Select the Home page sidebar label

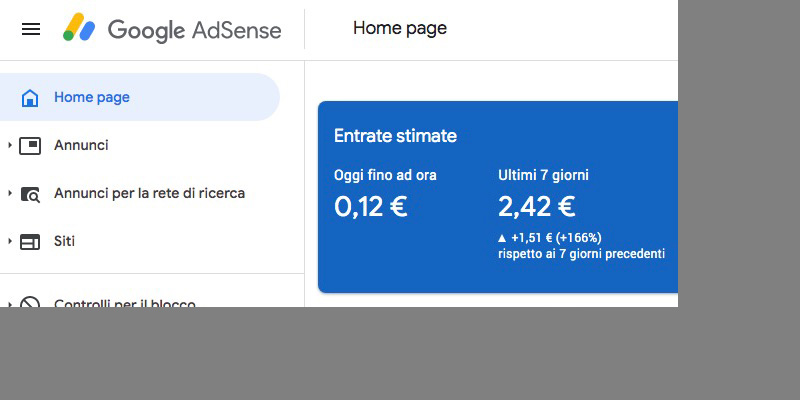tap(92, 97)
